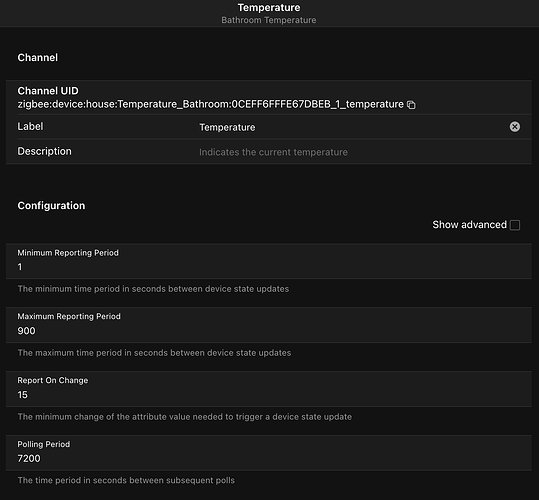Click the Maximum Reporting Period label

(69, 316)
